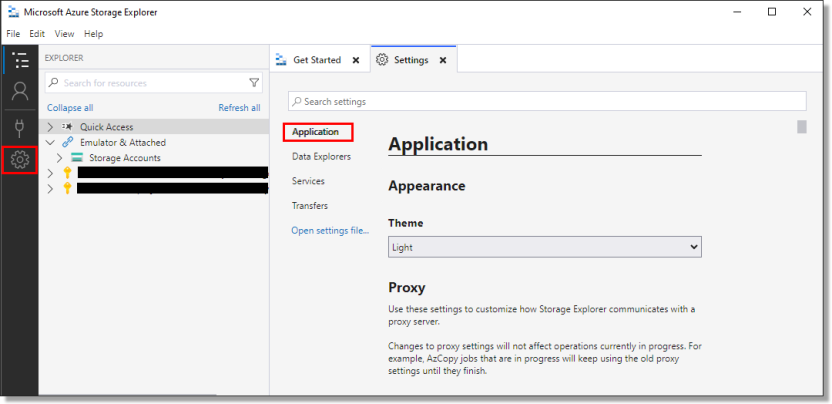Select the Data Explorers settings category
Image resolution: width=832 pixels, height=404 pixels.
click(322, 157)
